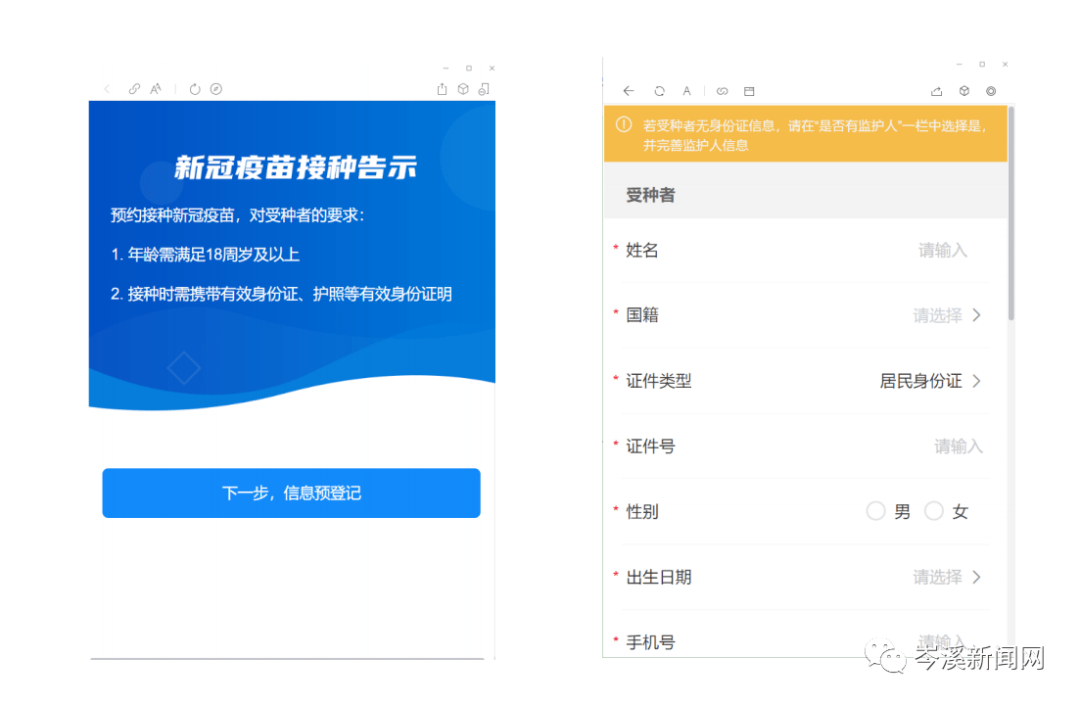Close the registration form window
Screen dimensions: 1080x705
pos(1005,64)
